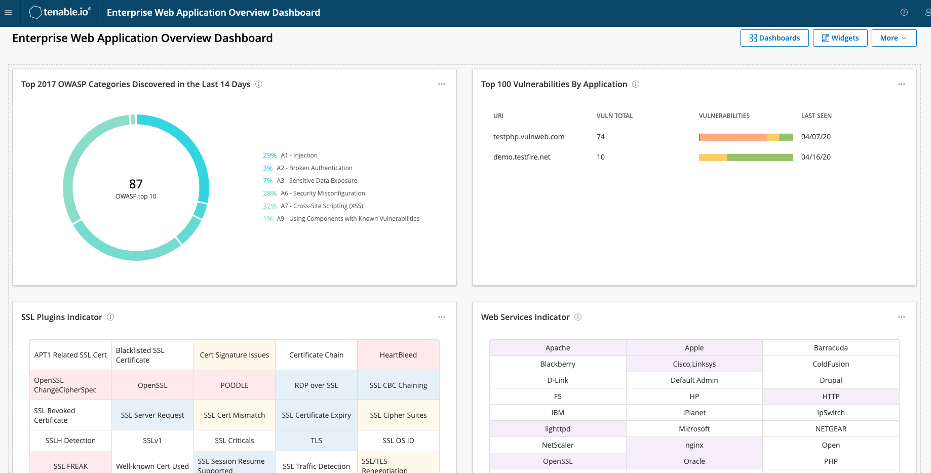Select the A3 - Sensitive Data Exposure legend entry
The width and height of the screenshot is (931, 473).
[309, 180]
